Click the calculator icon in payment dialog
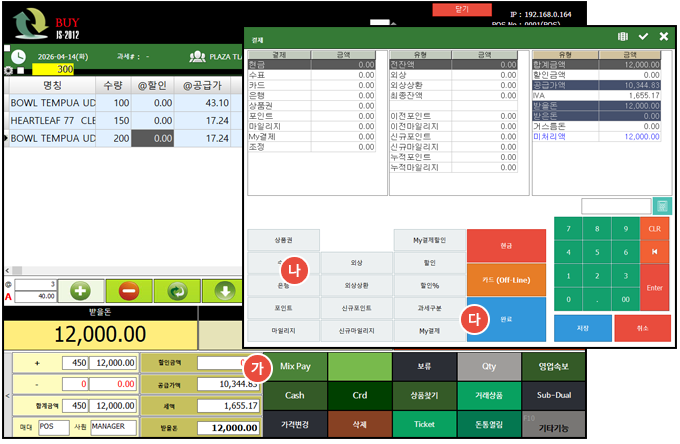The image size is (680, 444). (x=662, y=206)
